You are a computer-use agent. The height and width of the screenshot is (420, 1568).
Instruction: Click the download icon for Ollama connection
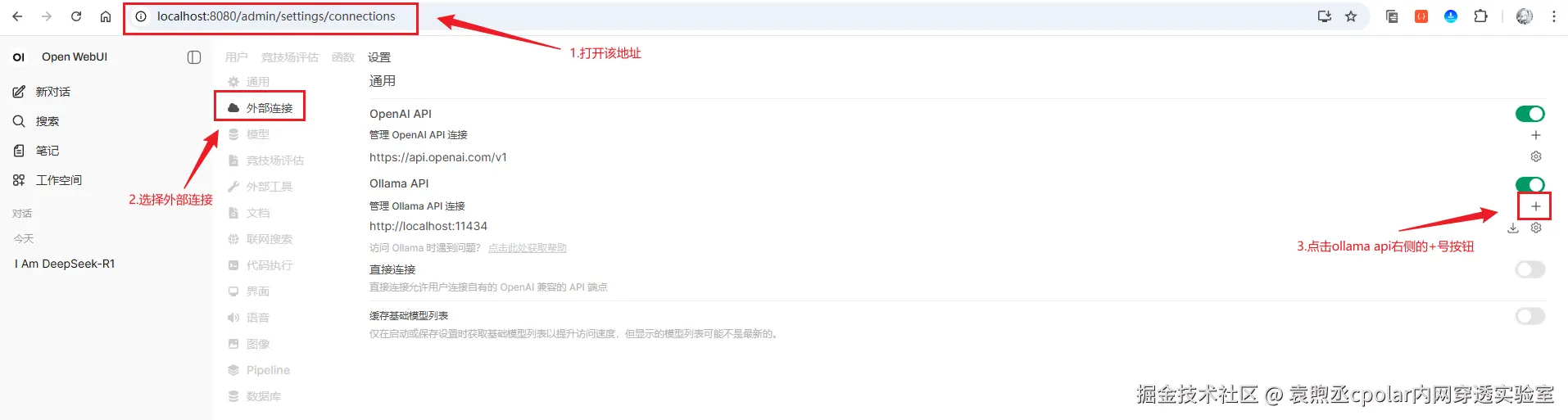tap(1513, 228)
